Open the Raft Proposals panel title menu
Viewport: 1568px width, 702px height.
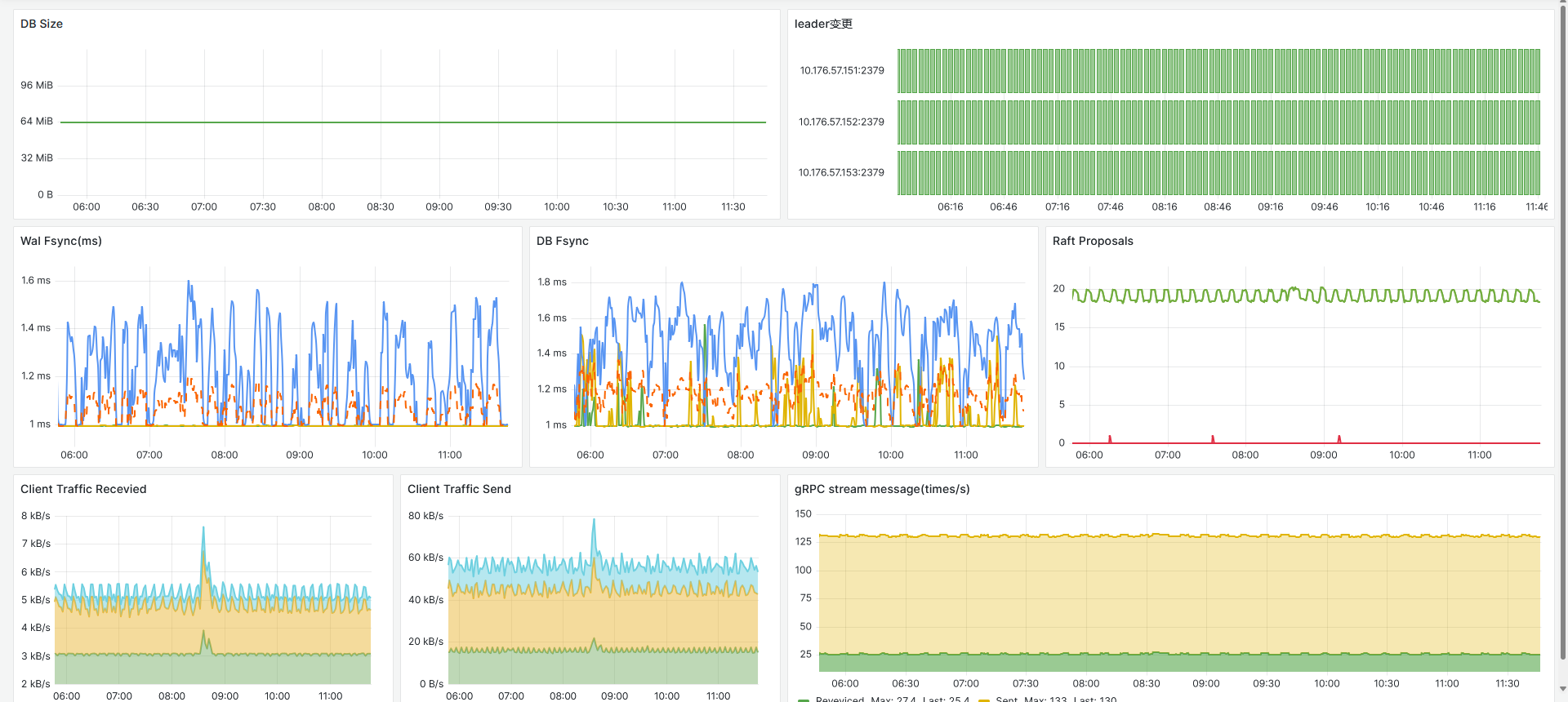(x=1093, y=241)
